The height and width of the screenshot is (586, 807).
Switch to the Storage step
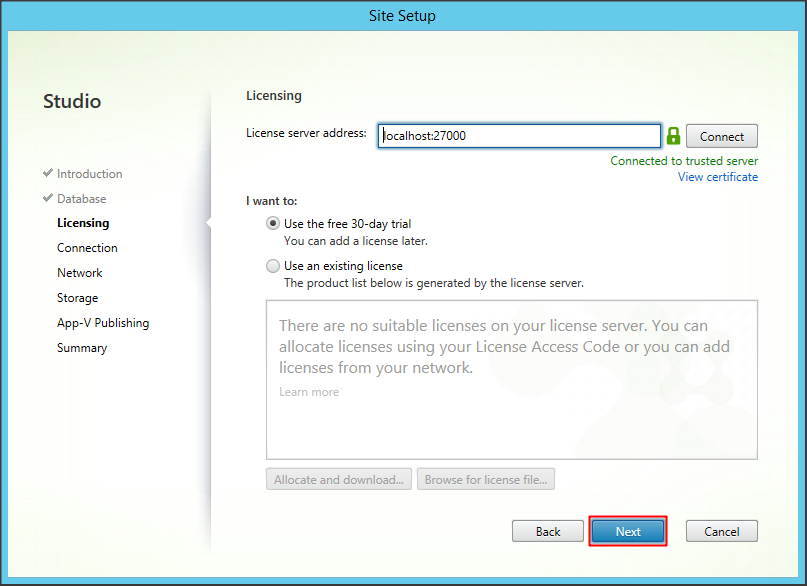77,298
